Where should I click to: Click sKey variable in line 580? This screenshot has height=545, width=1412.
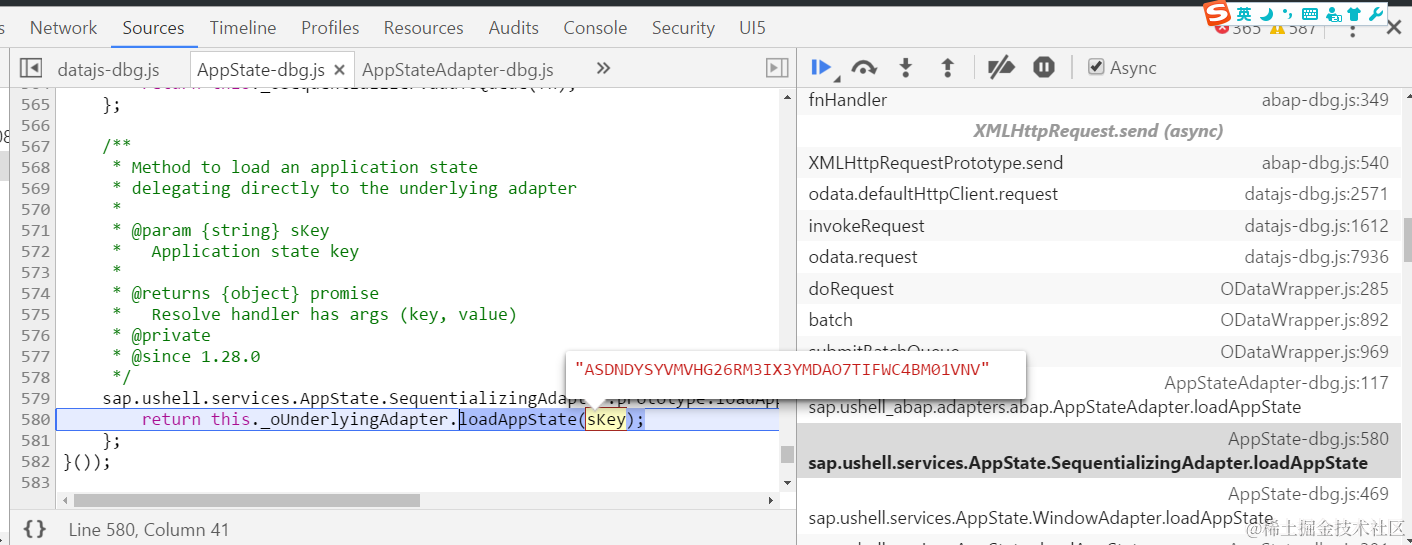click(606, 420)
